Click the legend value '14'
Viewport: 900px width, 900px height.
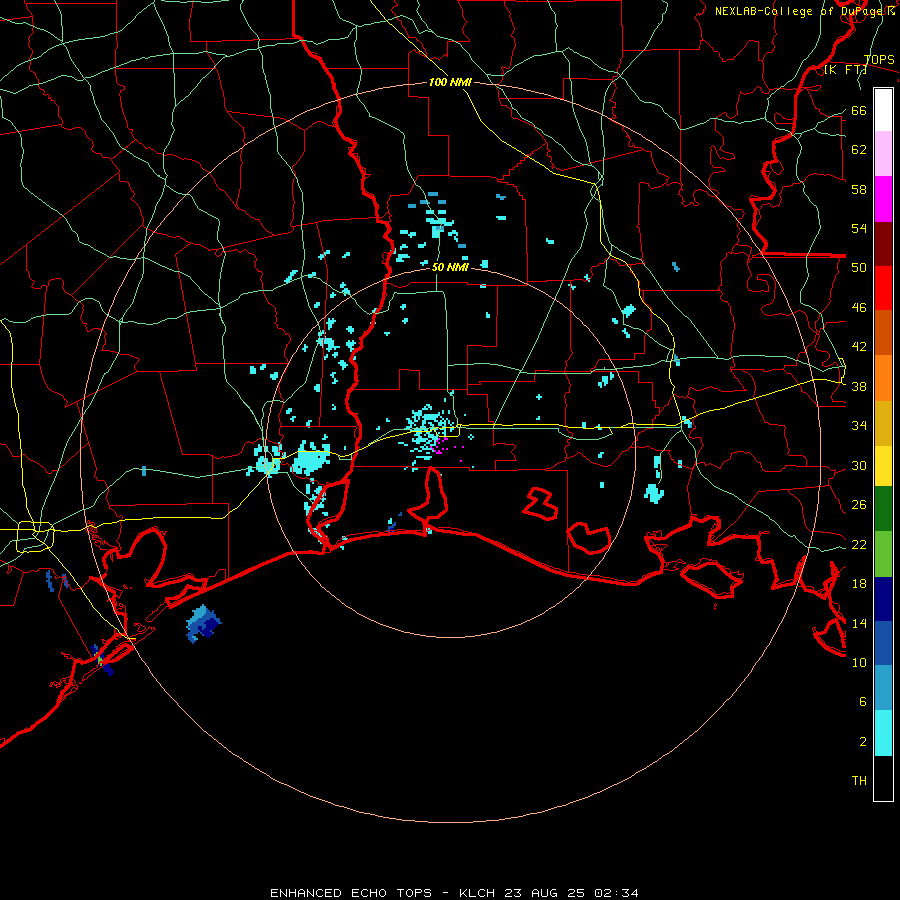pos(859,623)
